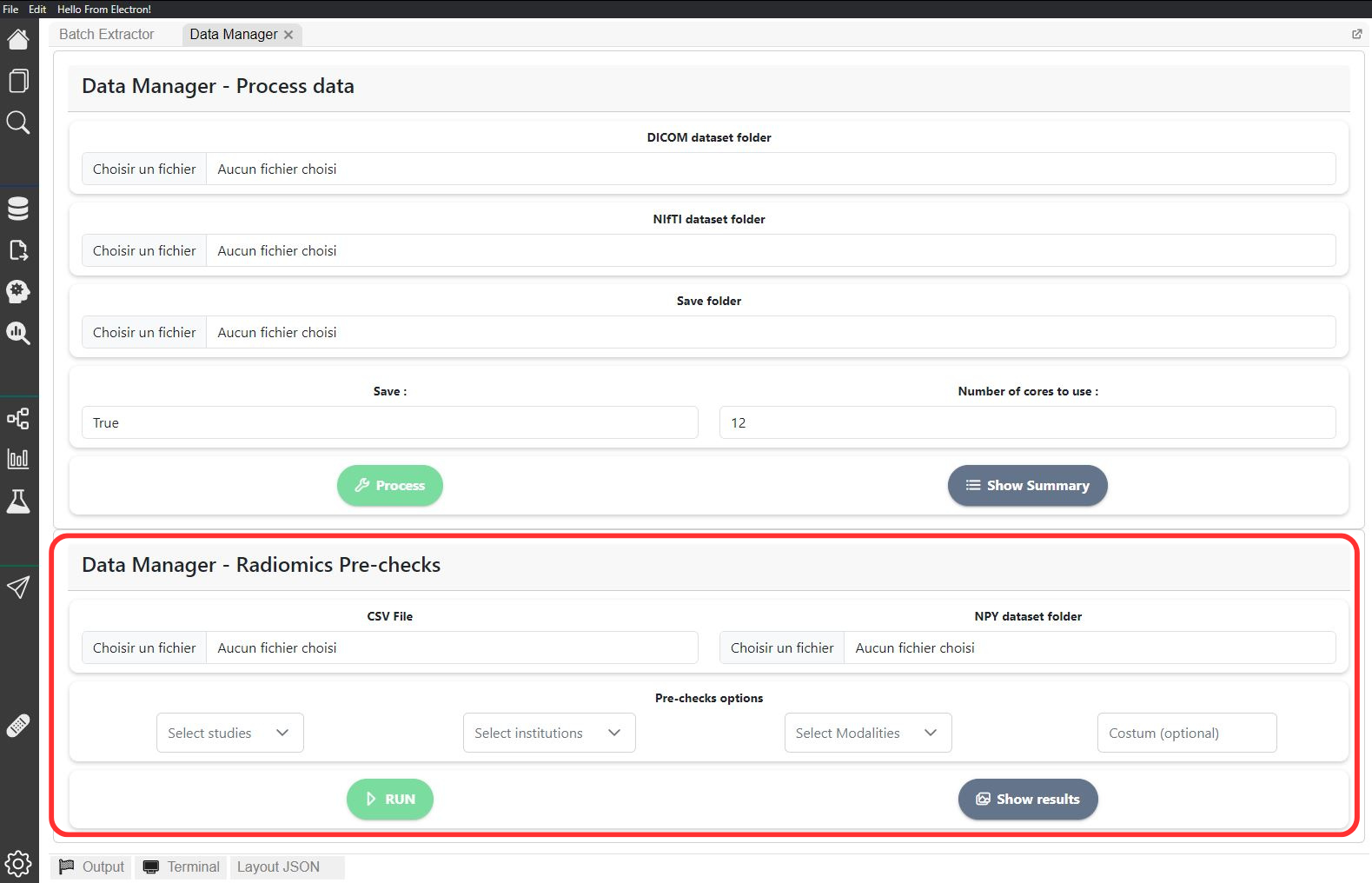Click the Show Summary button
Image resolution: width=1372 pixels, height=883 pixels.
(1027, 485)
